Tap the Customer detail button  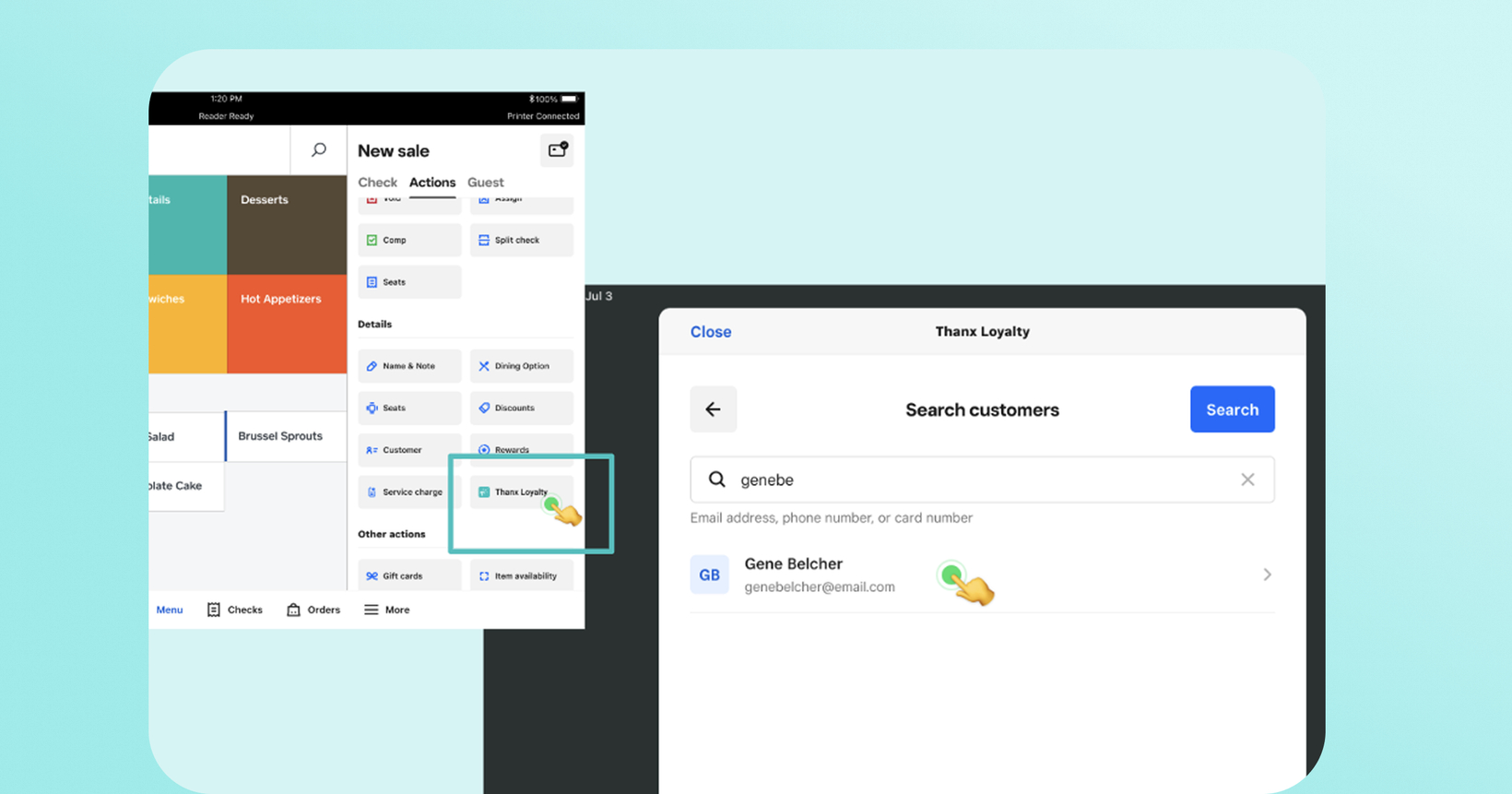[x=409, y=450]
